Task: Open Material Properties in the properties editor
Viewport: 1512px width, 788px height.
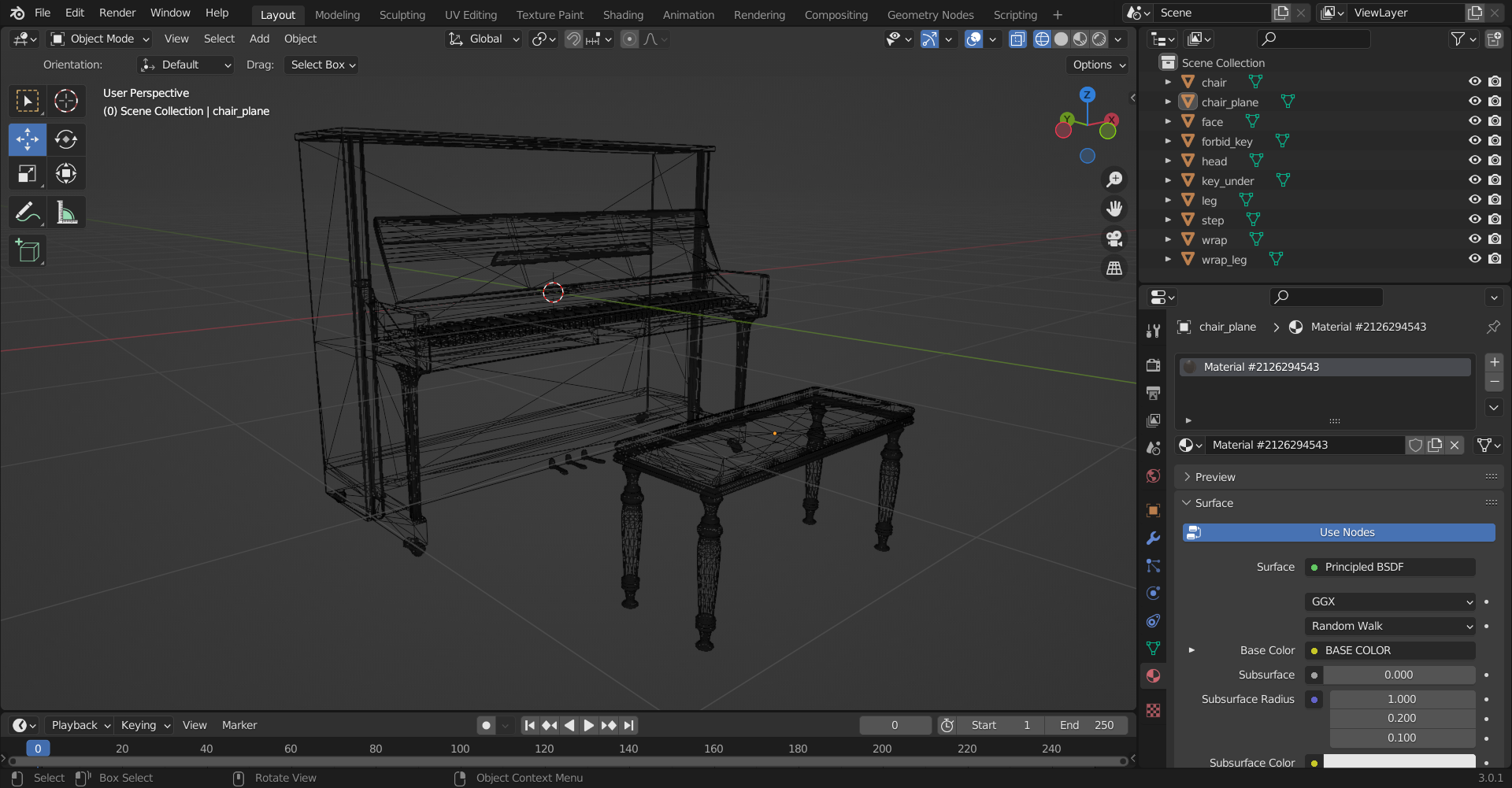Action: [x=1153, y=675]
